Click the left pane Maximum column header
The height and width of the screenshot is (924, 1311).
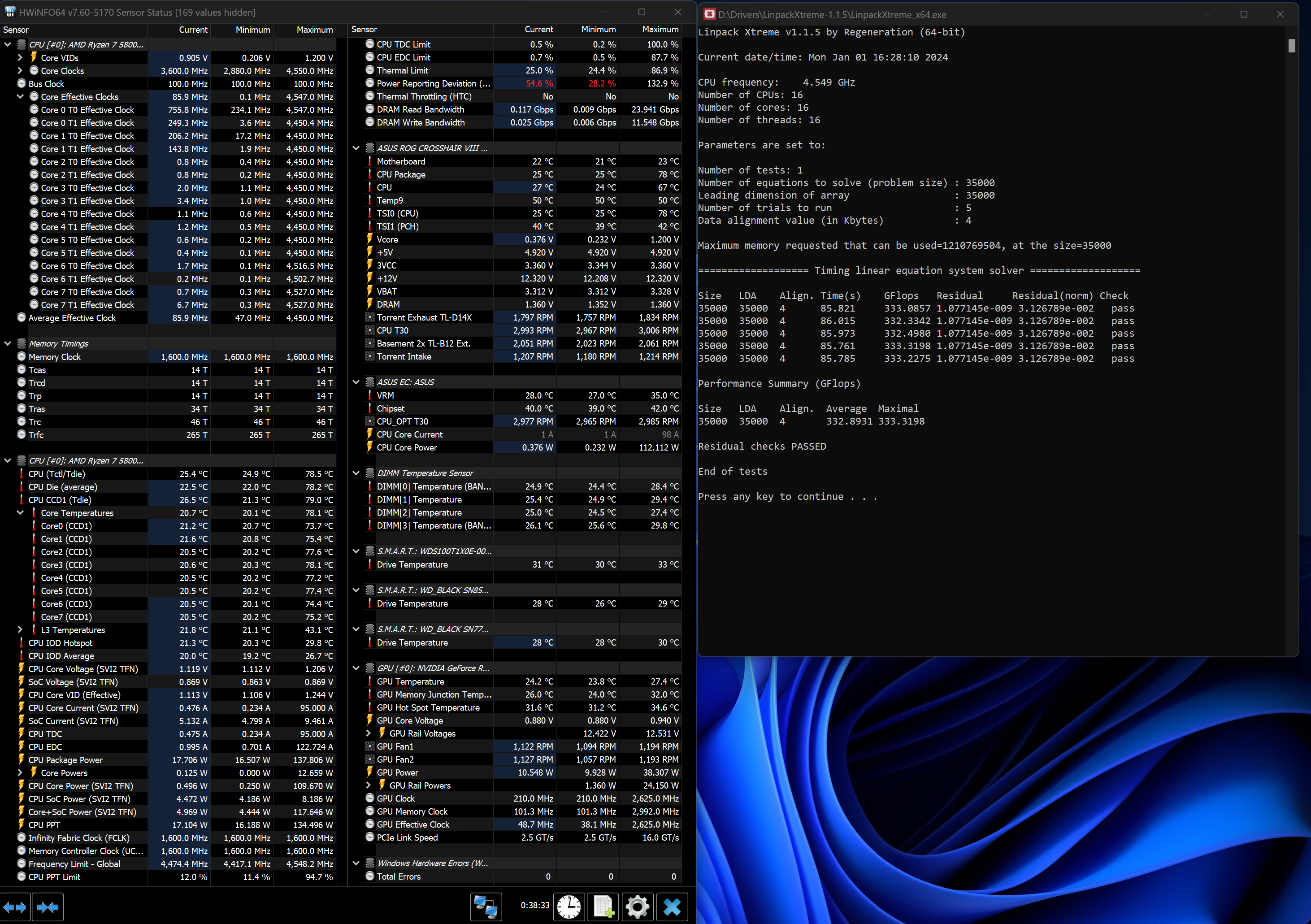pyautogui.click(x=305, y=30)
